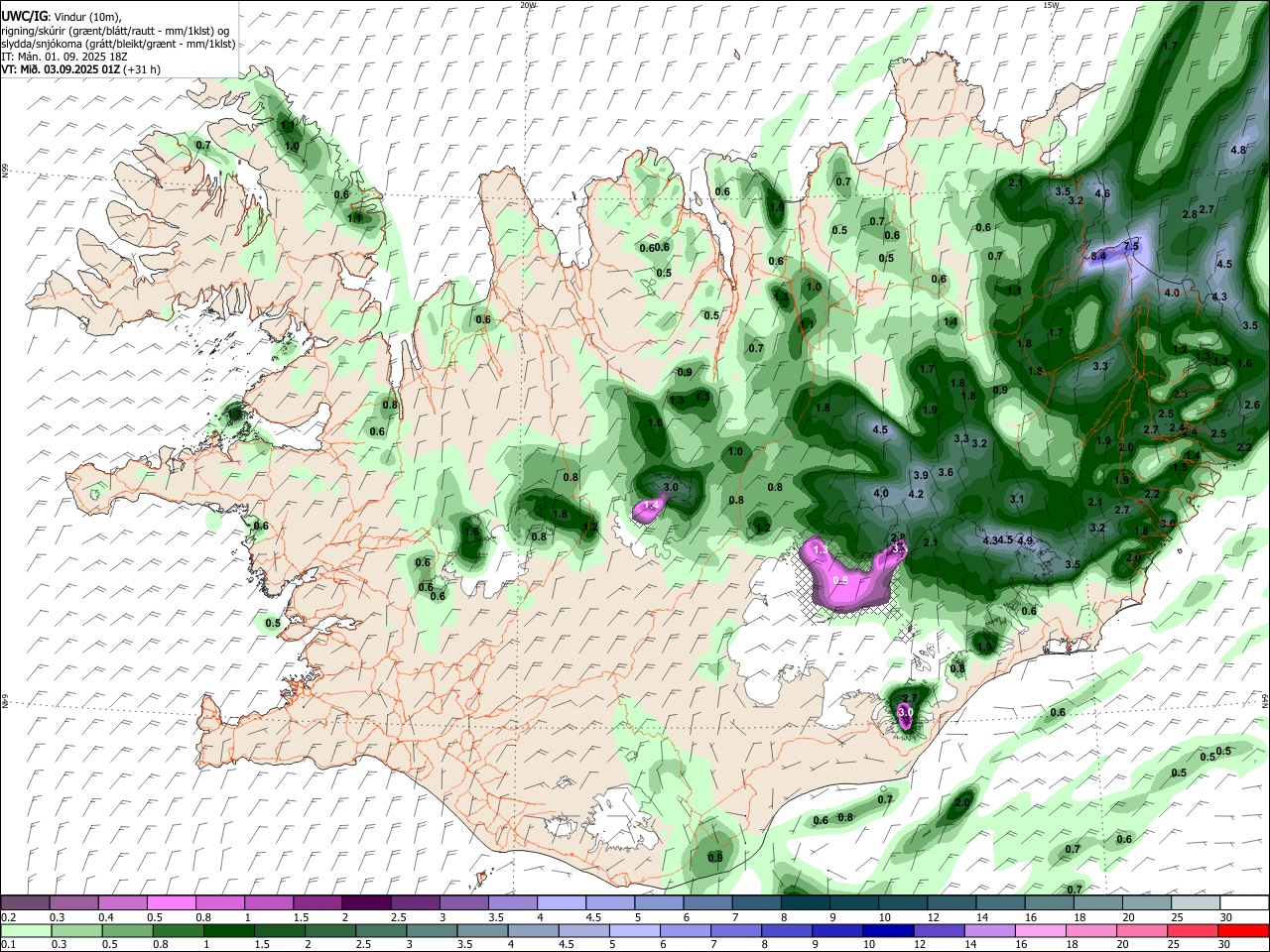
Task: Click the lower legend swatch labeled 0.5
Action: (126, 930)
